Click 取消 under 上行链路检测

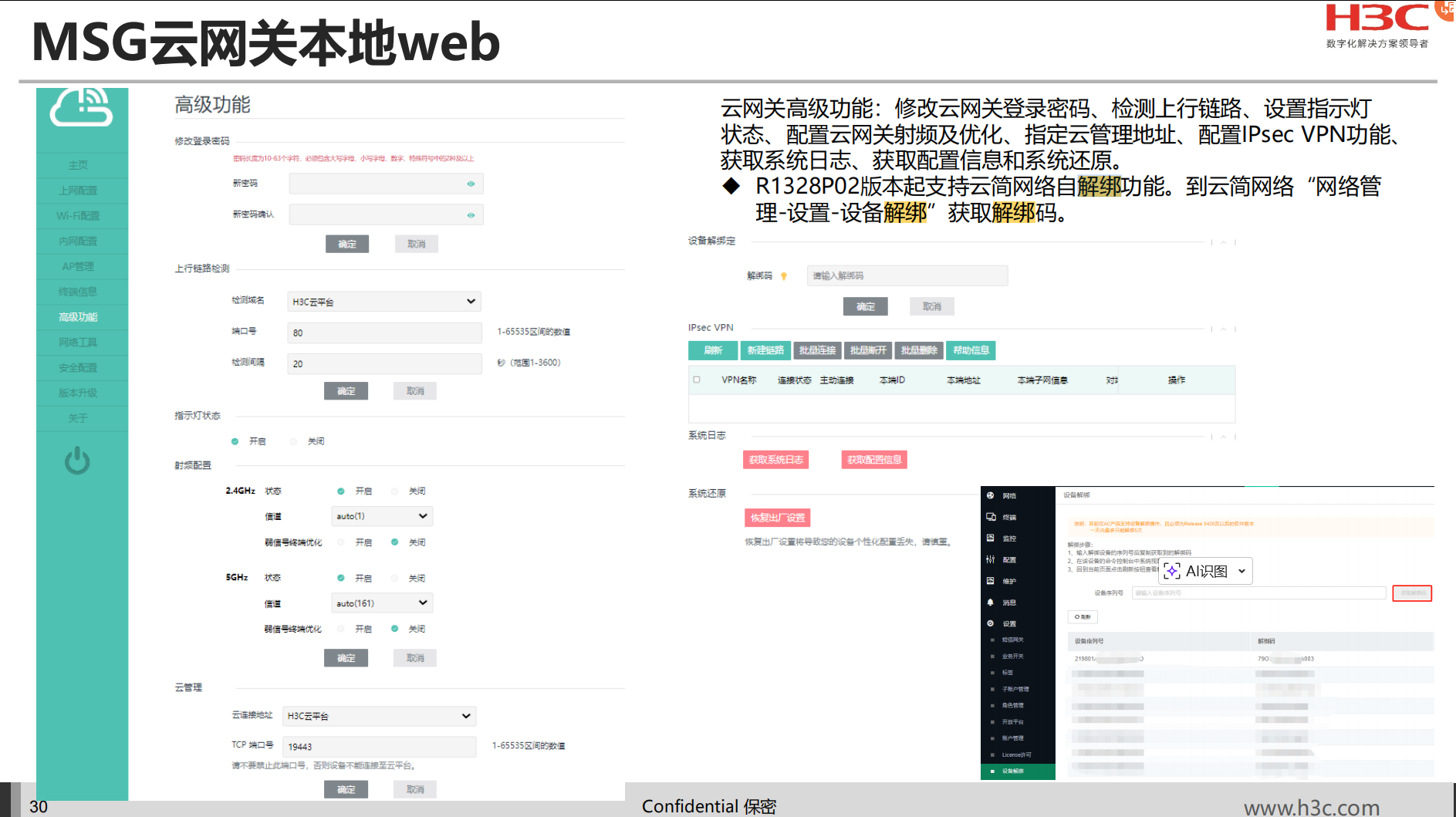tap(415, 391)
